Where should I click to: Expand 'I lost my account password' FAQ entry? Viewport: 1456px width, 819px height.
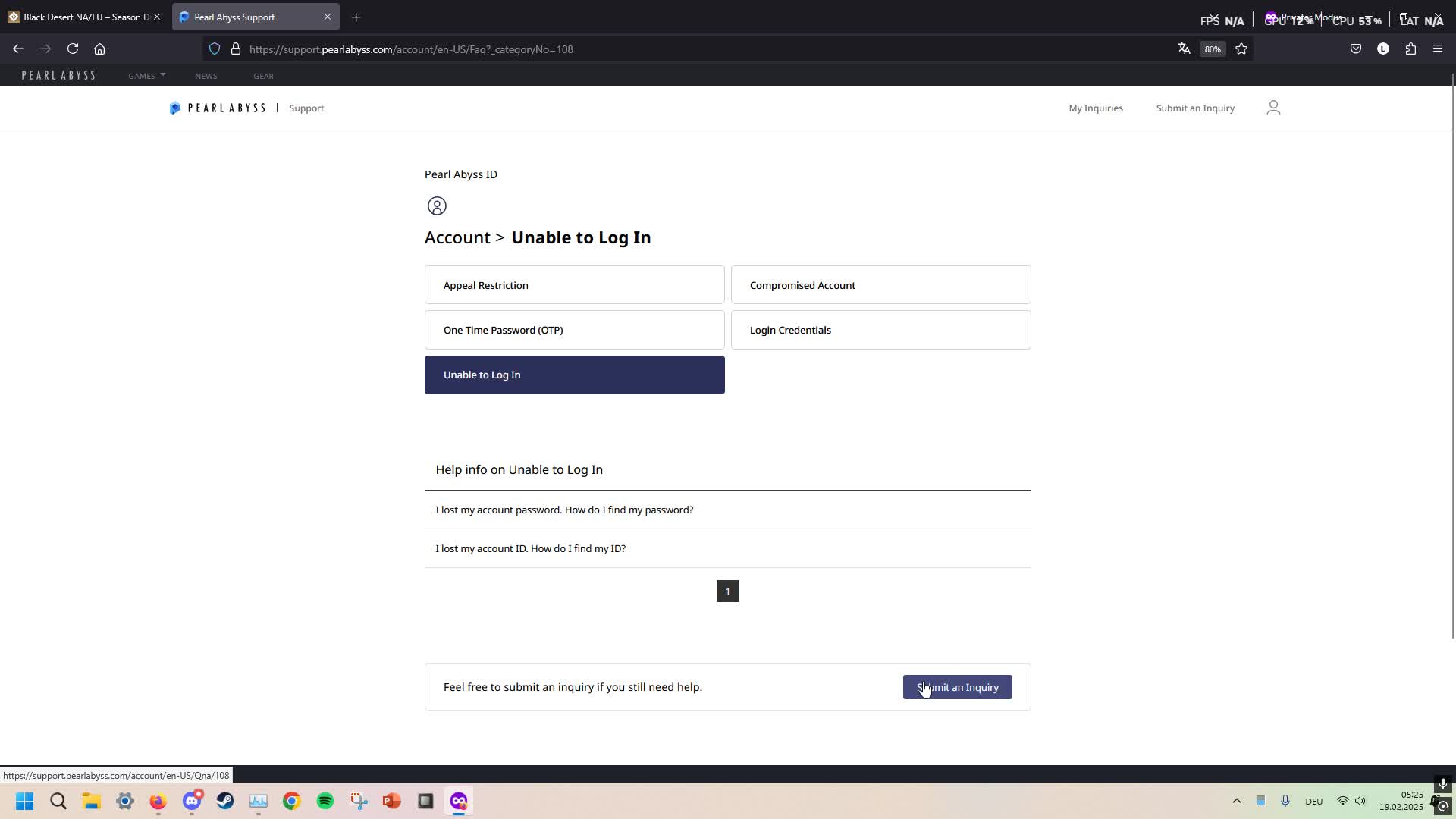pyautogui.click(x=564, y=510)
